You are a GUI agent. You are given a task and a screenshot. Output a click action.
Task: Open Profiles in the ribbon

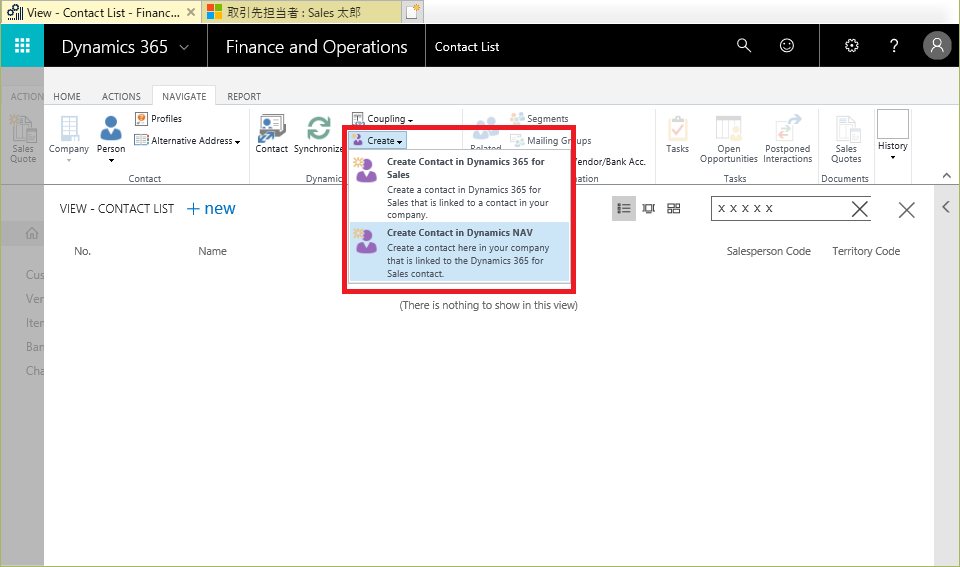pos(159,118)
